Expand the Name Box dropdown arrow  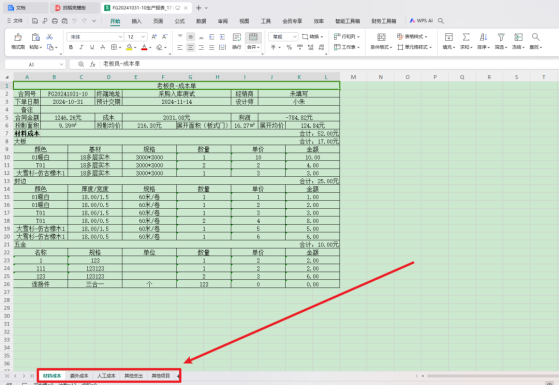click(61, 64)
